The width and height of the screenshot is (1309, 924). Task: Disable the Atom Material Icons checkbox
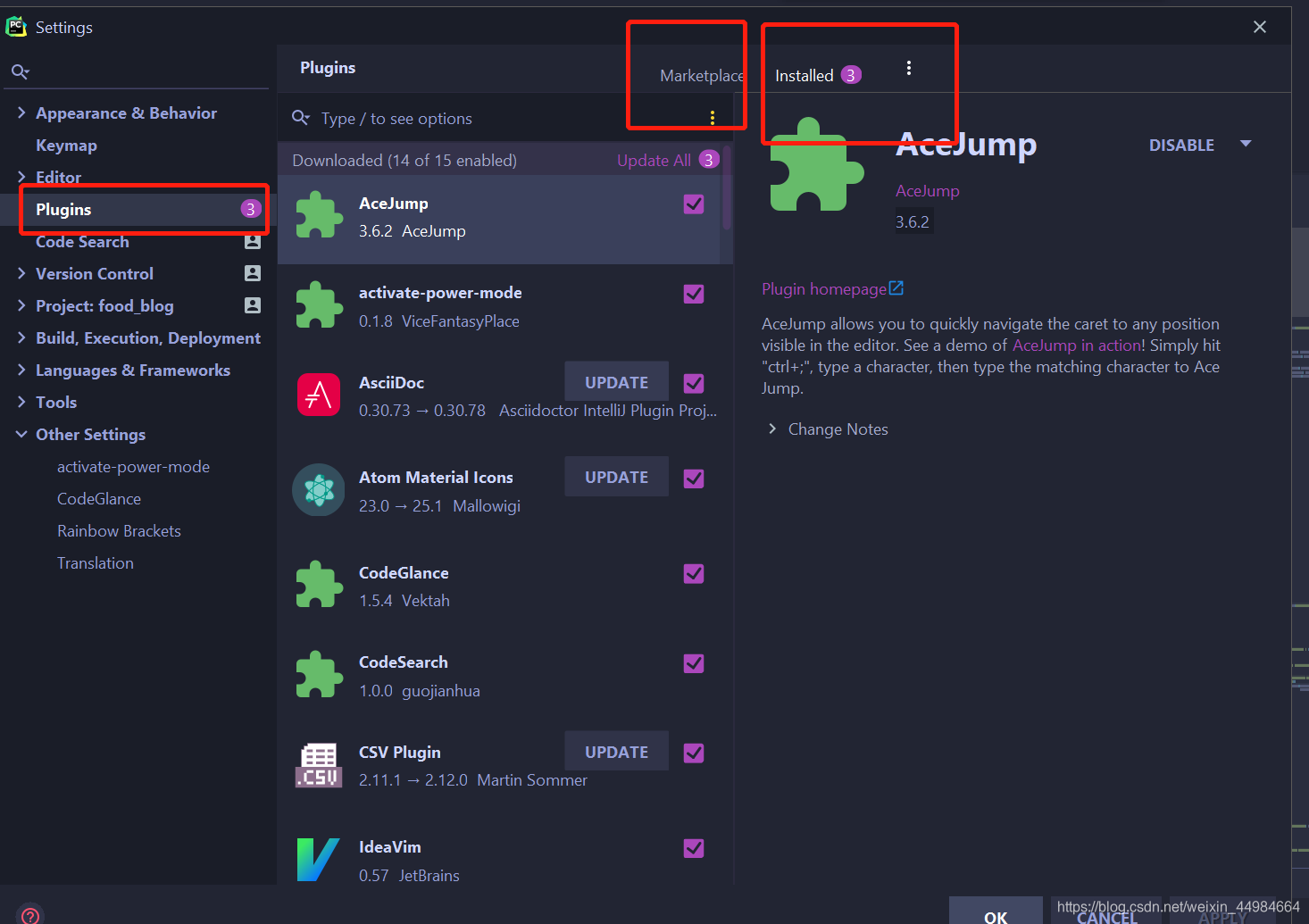pos(694,479)
